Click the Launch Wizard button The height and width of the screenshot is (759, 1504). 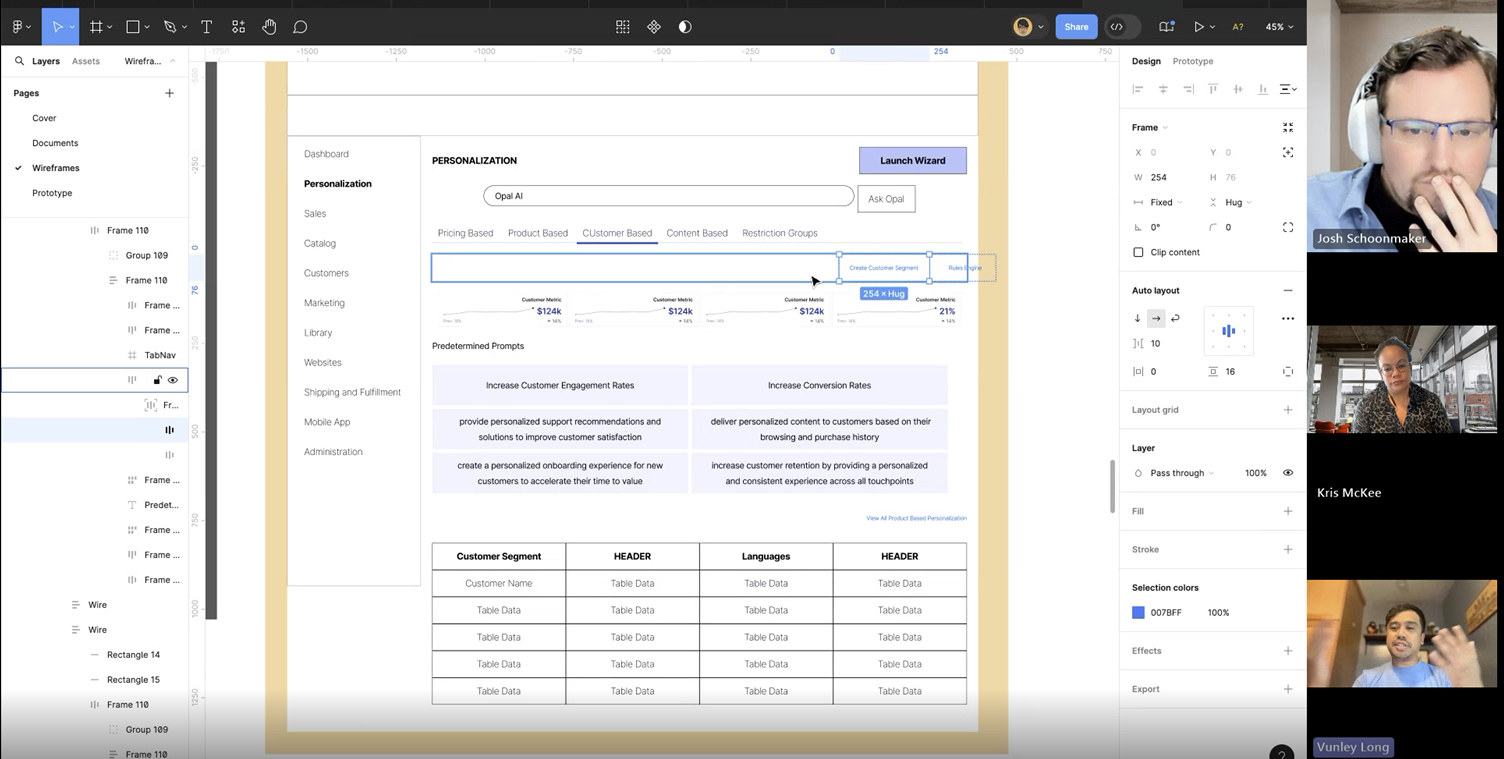912,160
